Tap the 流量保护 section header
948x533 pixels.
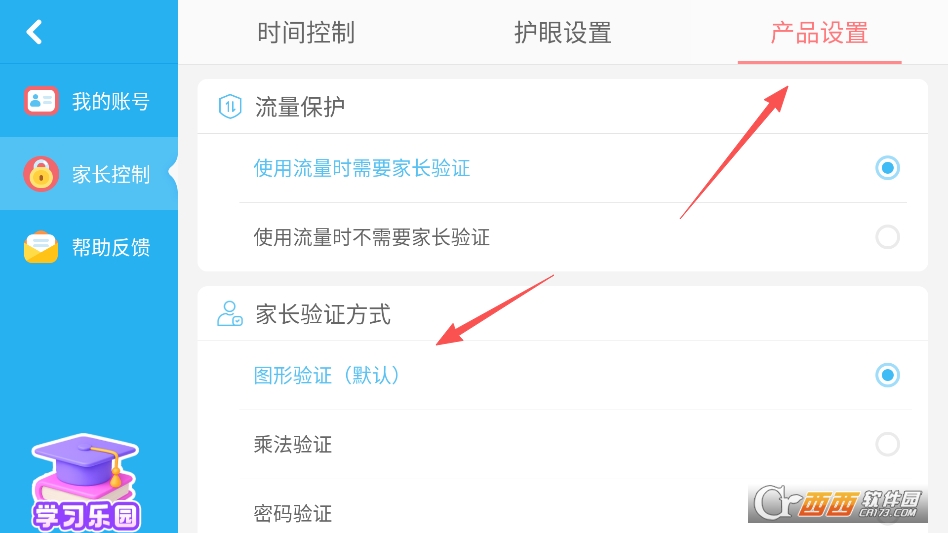pos(300,107)
